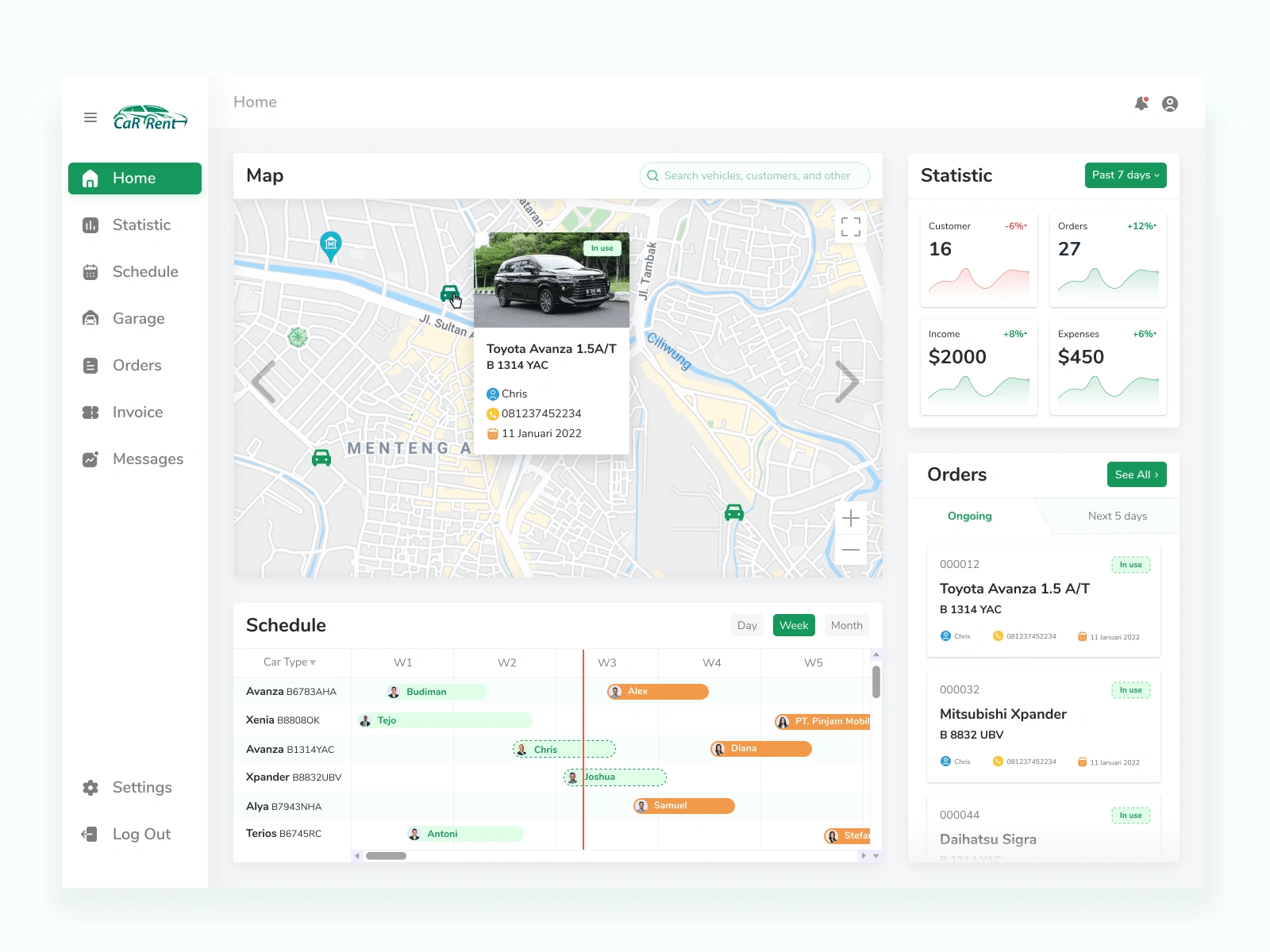Screen dimensions: 1270x952
Task: Click the map search field
Action: click(755, 176)
